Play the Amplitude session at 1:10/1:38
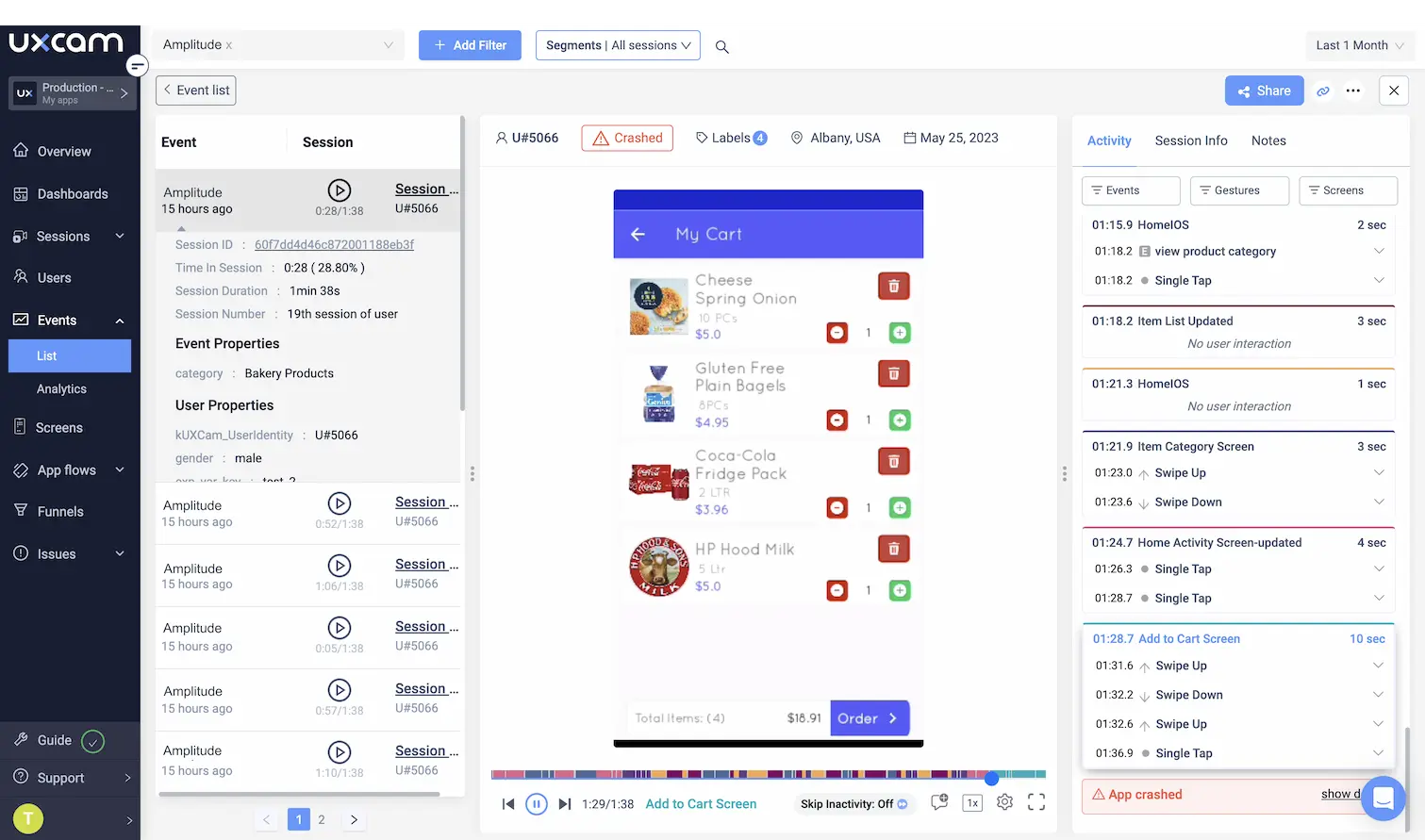1425x840 pixels. pos(340,752)
